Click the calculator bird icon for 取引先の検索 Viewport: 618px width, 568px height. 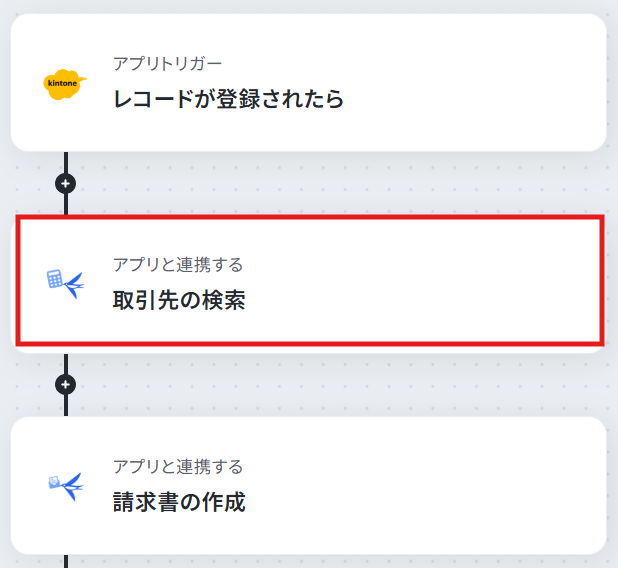click(65, 284)
